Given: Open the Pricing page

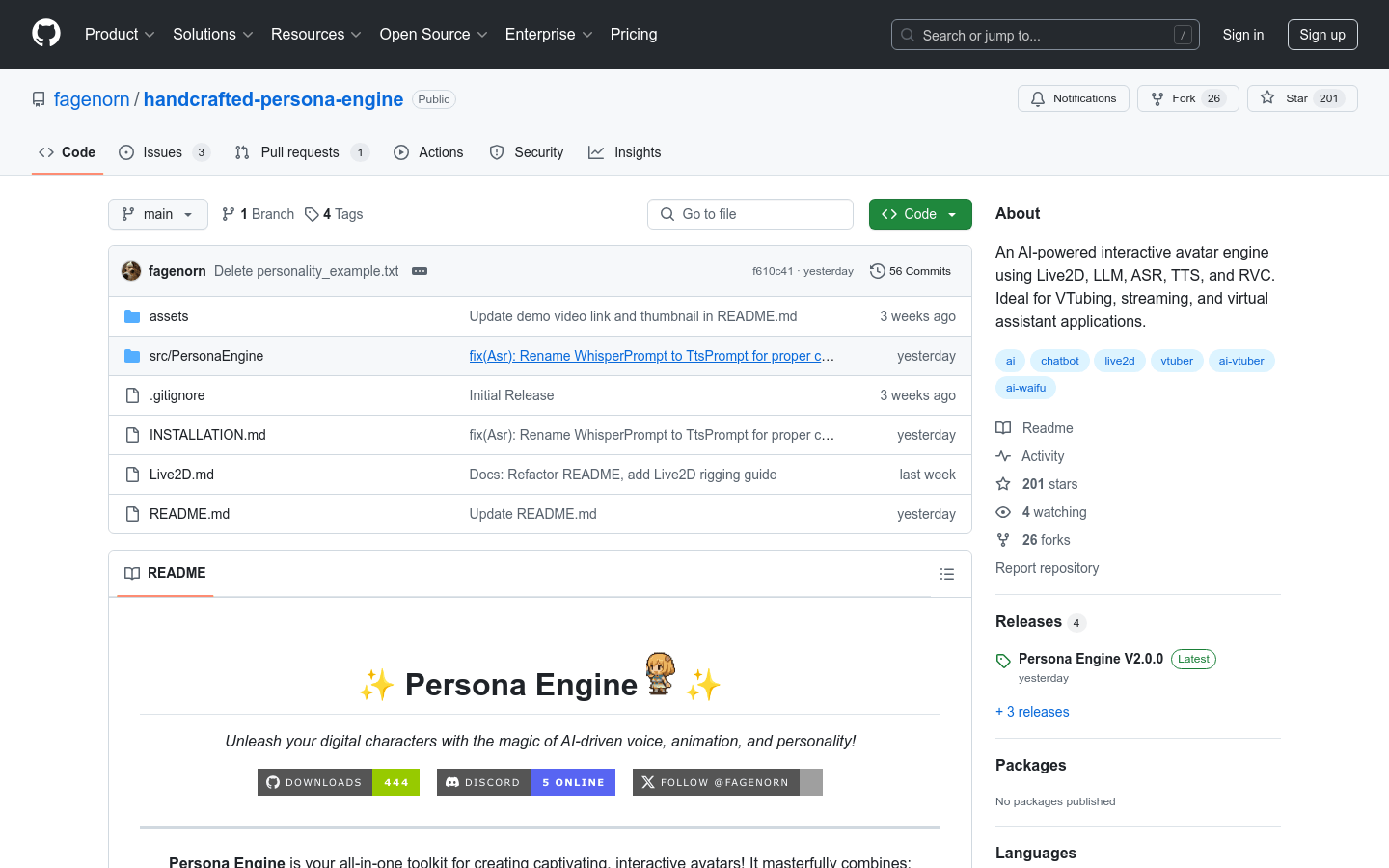Looking at the screenshot, I should pos(634,34).
